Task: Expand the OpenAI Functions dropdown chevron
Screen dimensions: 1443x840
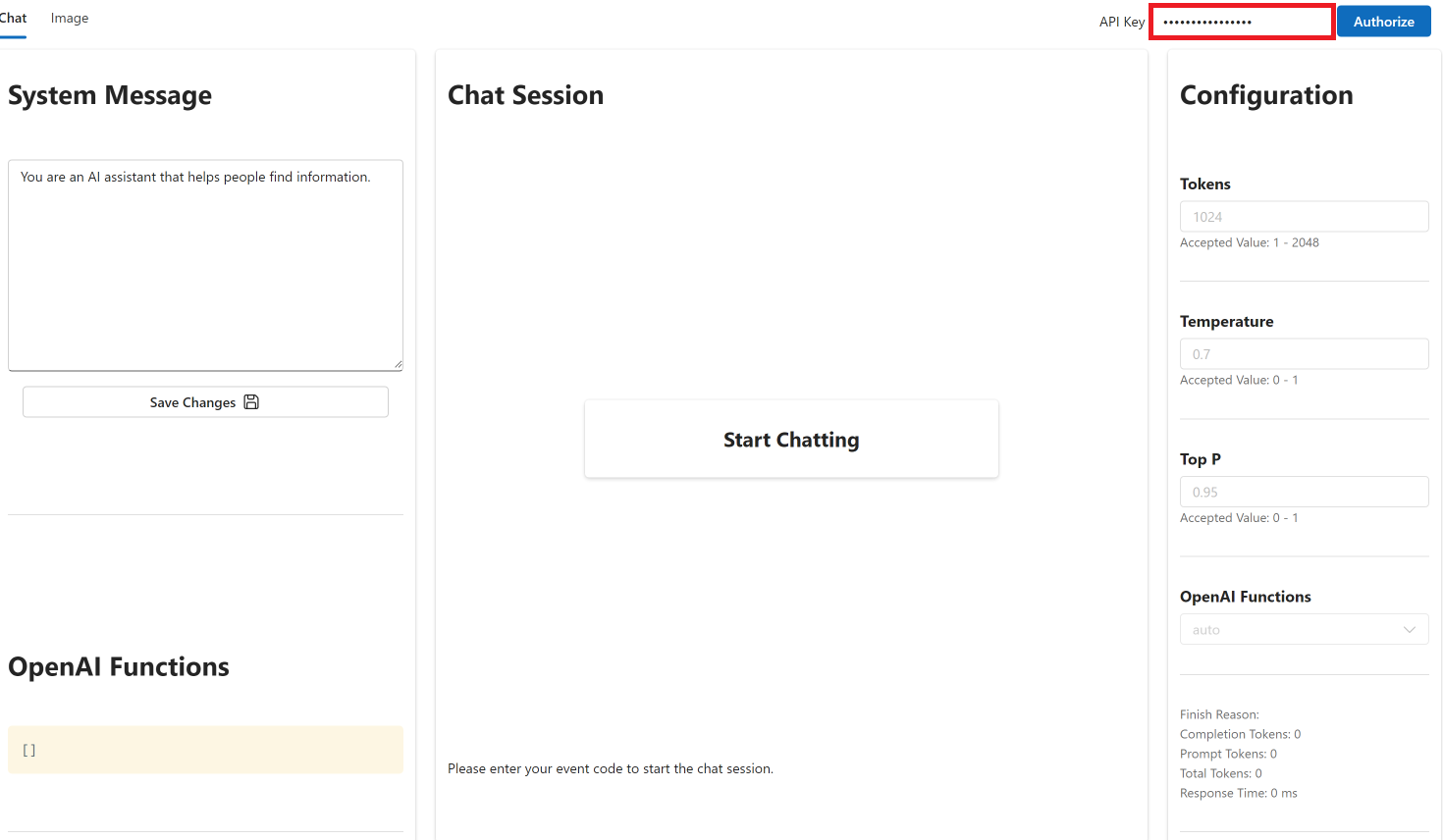Action: 1410,630
